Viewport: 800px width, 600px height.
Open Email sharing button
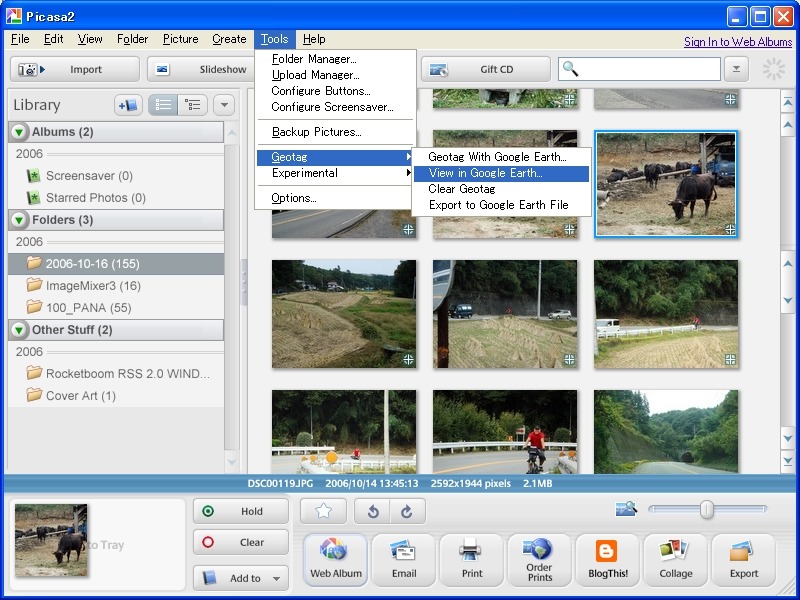403,559
